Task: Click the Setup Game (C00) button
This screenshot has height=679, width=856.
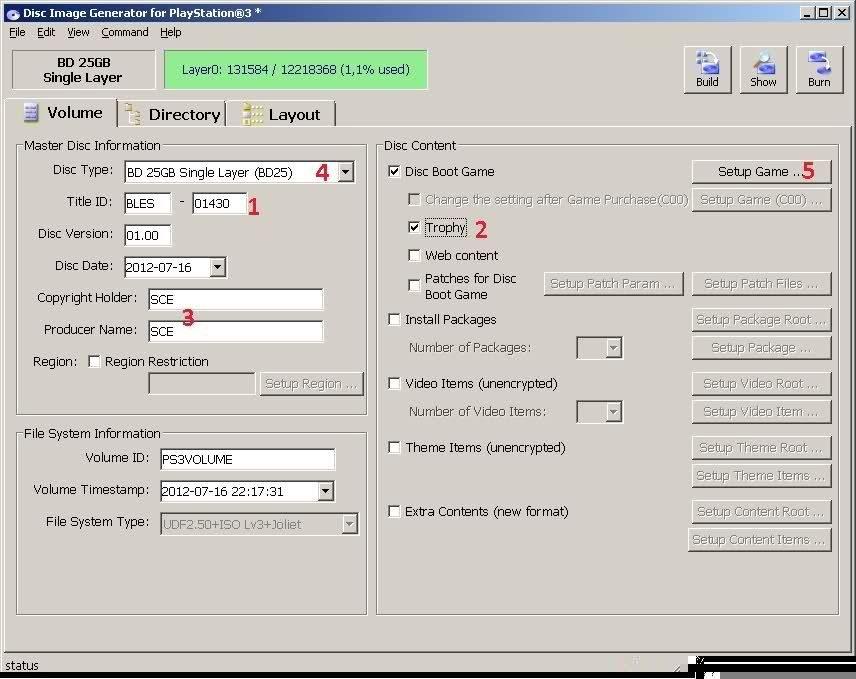Action: (x=762, y=200)
